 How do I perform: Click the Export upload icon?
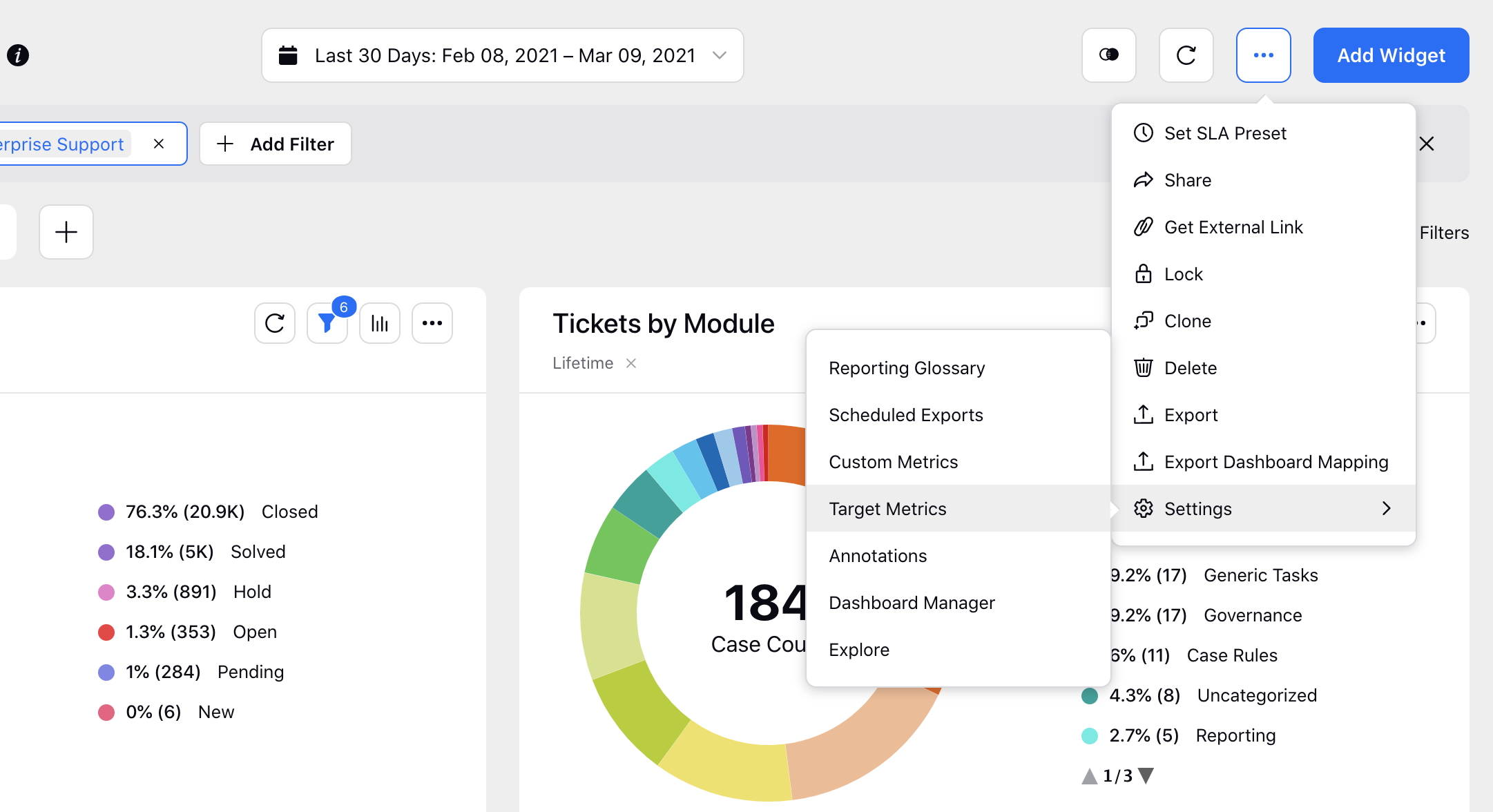[x=1143, y=415]
